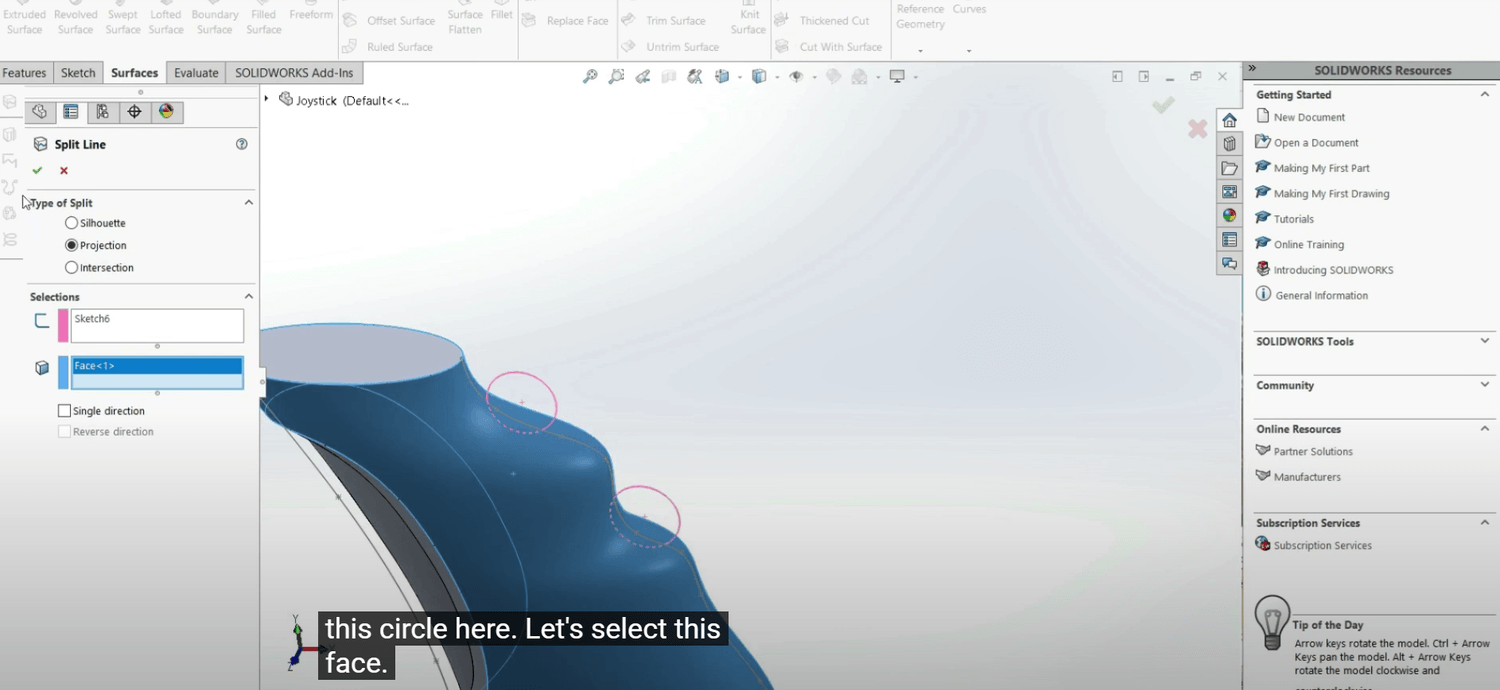Screen dimensions: 1500x690
Task: Click the pink swatch beside Sketch6
Action: coord(64,326)
